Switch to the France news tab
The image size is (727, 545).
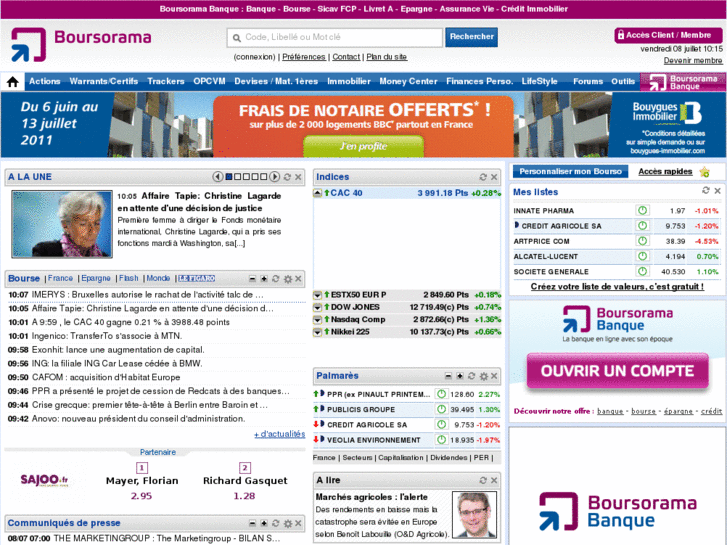click(60, 278)
